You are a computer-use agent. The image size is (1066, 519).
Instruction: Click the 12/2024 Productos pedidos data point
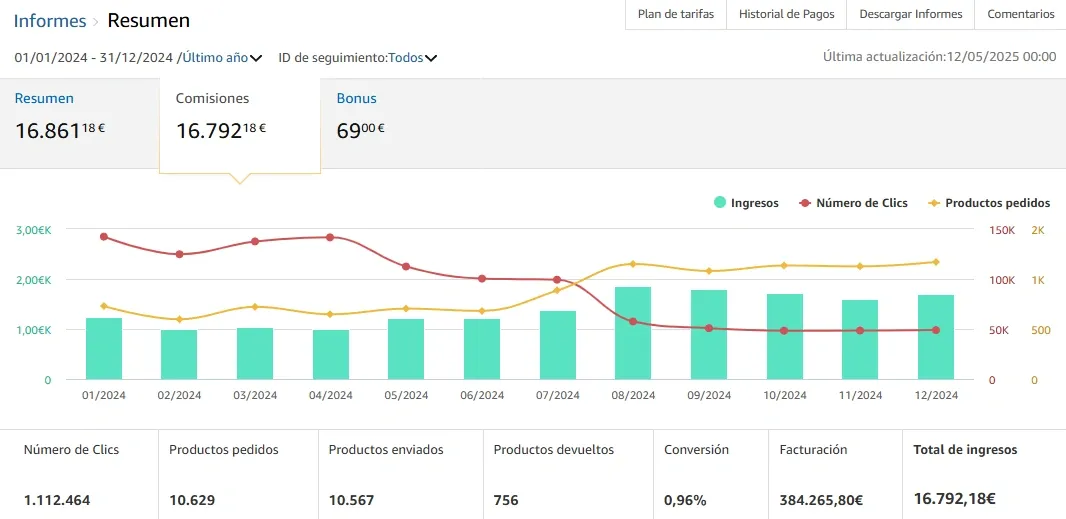pyautogui.click(x=935, y=262)
